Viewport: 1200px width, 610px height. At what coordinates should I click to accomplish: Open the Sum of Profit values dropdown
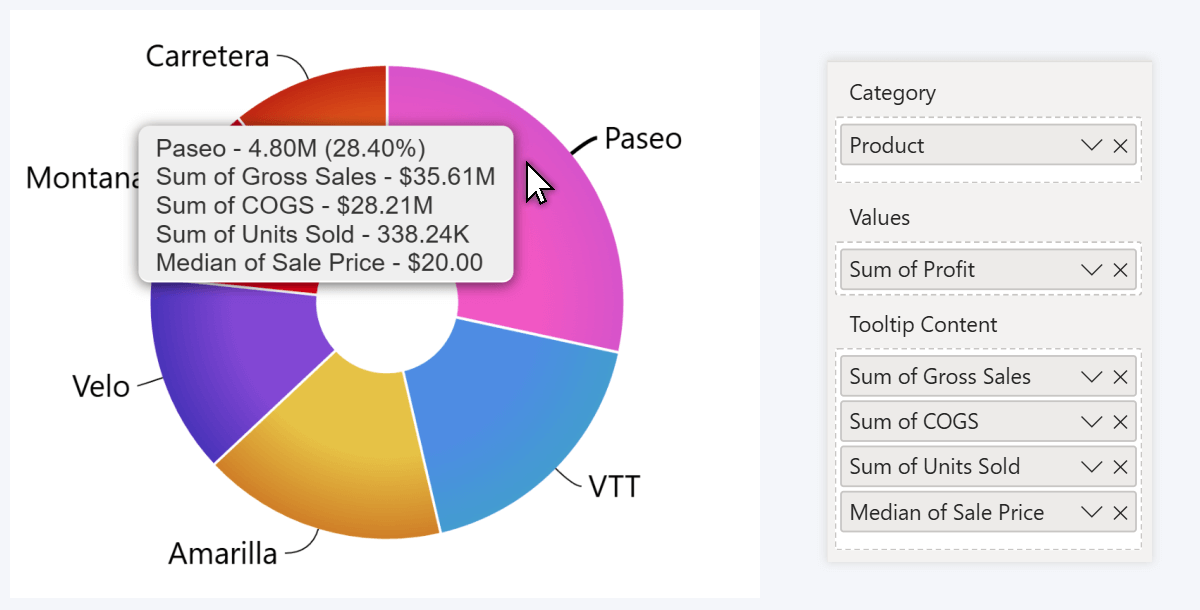pyautogui.click(x=1091, y=269)
